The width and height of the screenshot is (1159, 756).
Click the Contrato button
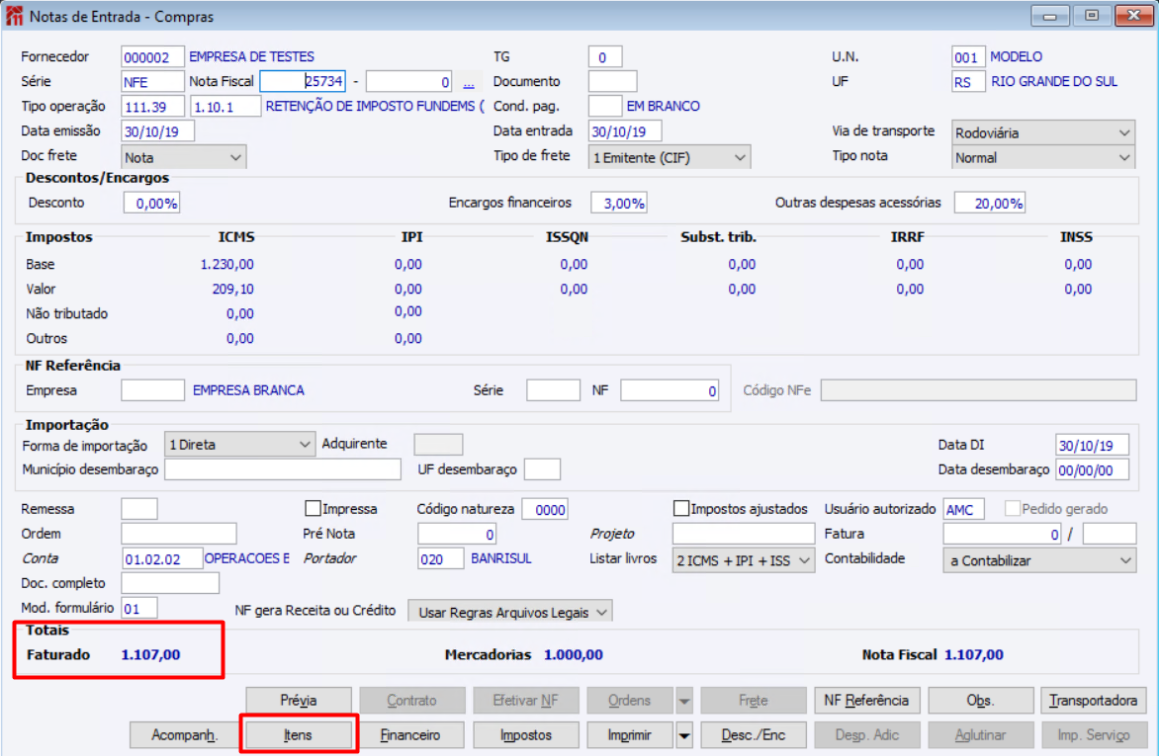pyautogui.click(x=412, y=701)
